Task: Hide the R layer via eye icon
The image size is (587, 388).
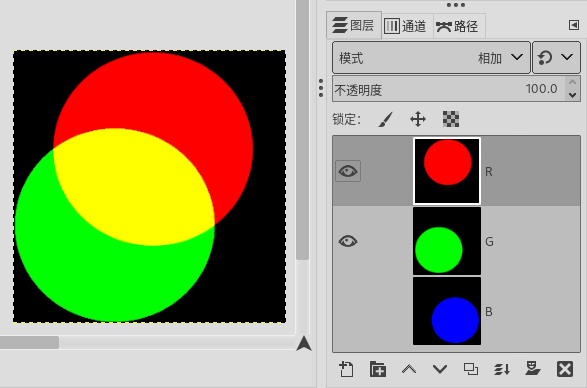Action: pos(348,171)
